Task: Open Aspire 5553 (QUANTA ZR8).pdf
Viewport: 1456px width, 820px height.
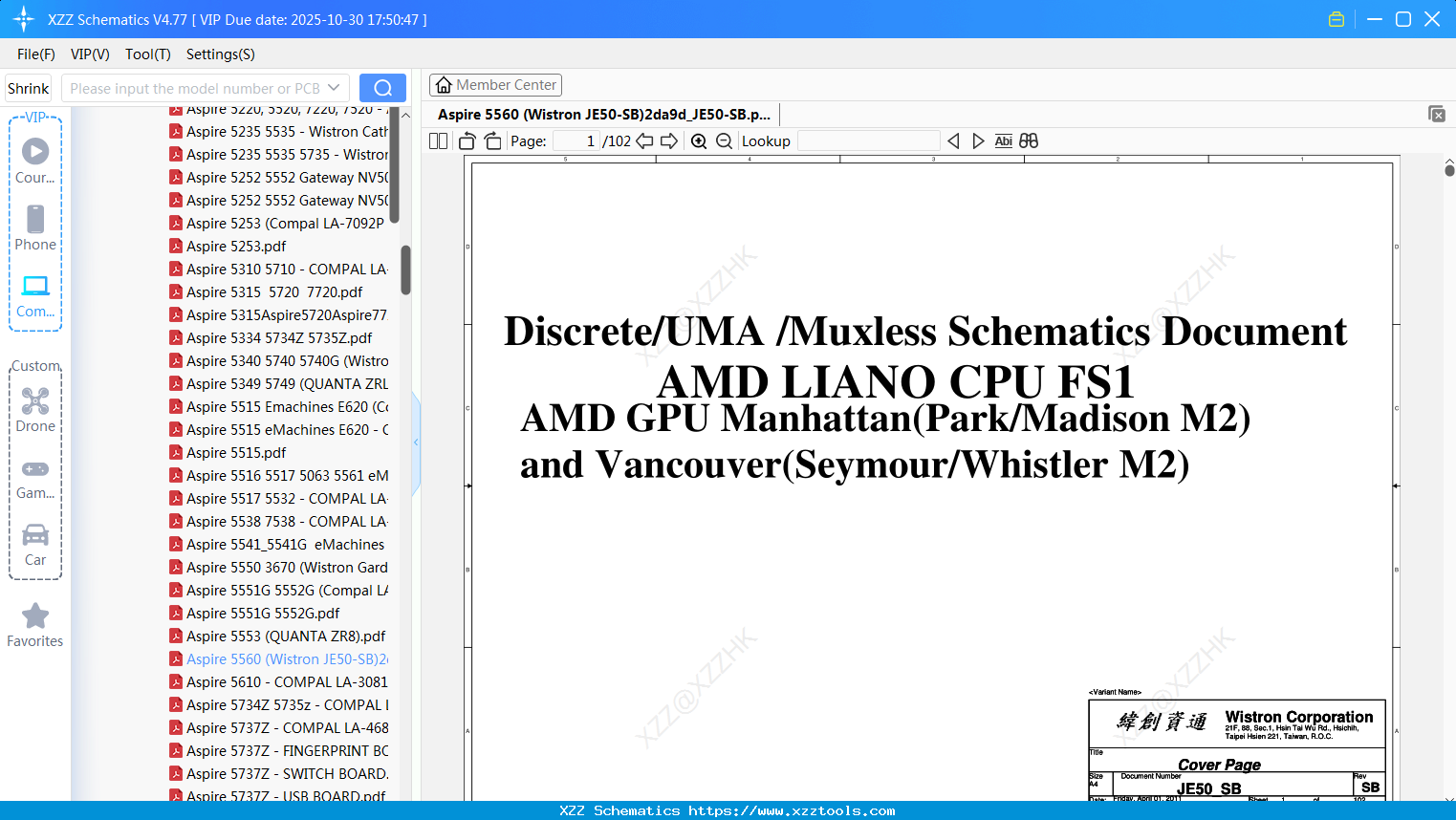Action: [286, 637]
